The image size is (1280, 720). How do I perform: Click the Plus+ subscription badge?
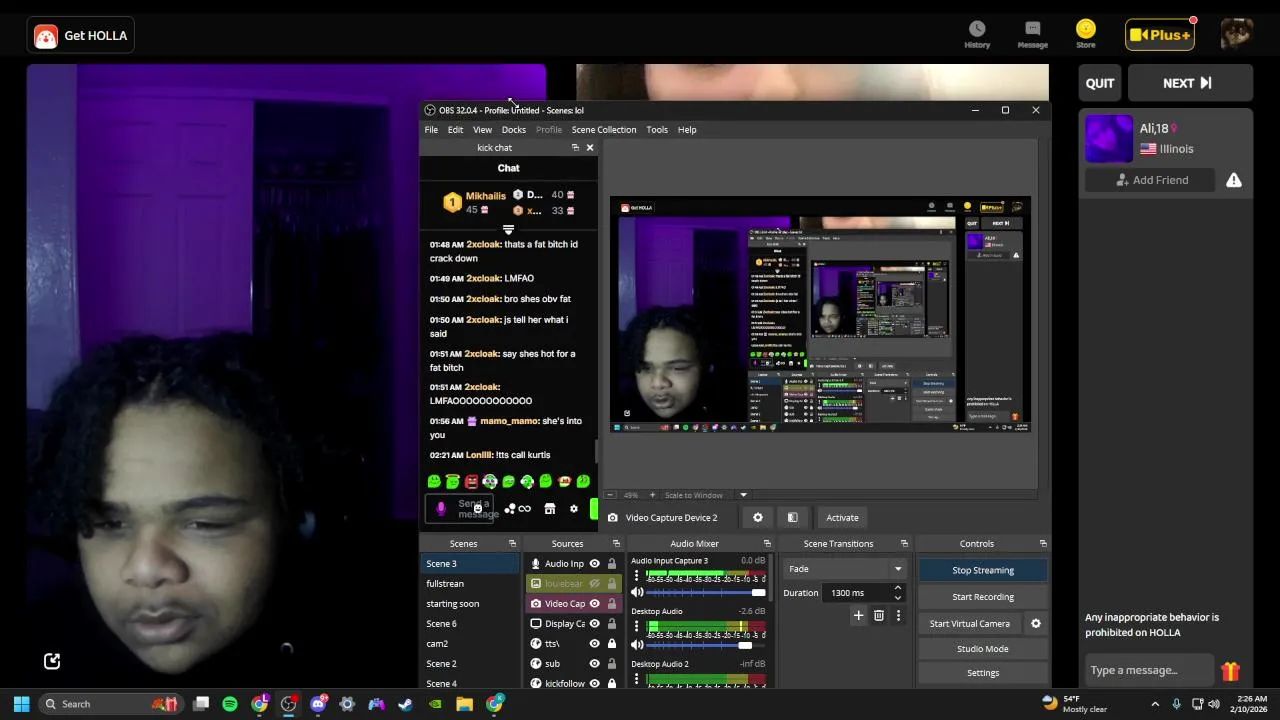coord(1160,35)
